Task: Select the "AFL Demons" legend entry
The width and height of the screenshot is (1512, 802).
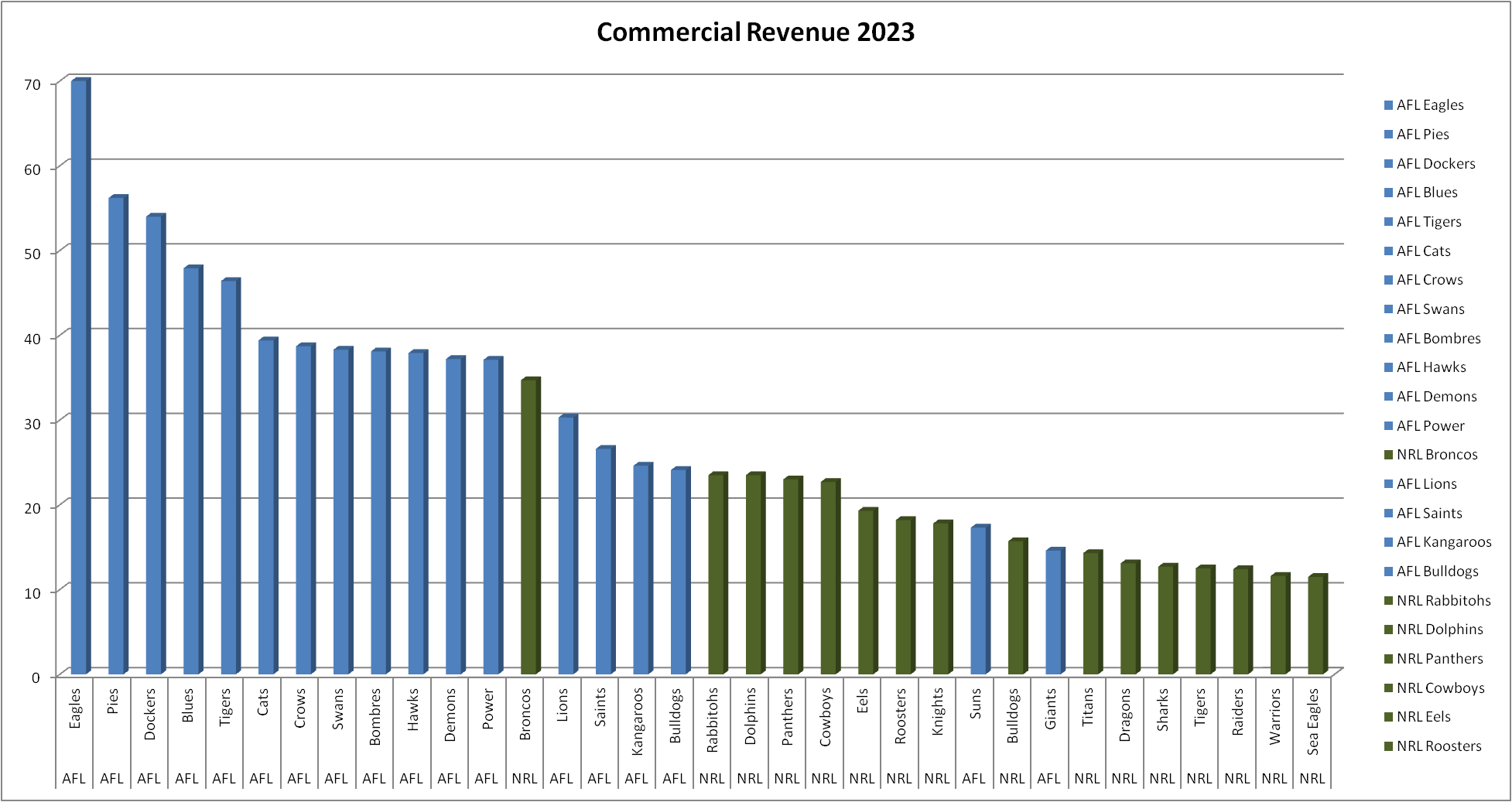Action: pyautogui.click(x=1431, y=397)
